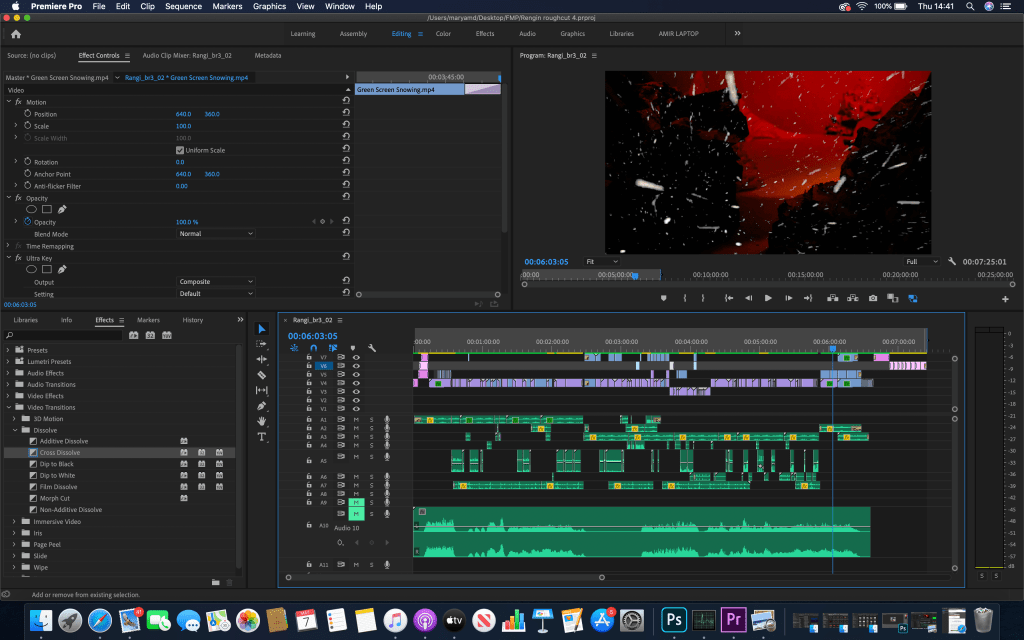Toggle snapping magnet icon in the timeline
Screen dimensions: 1024x640
click(312, 348)
